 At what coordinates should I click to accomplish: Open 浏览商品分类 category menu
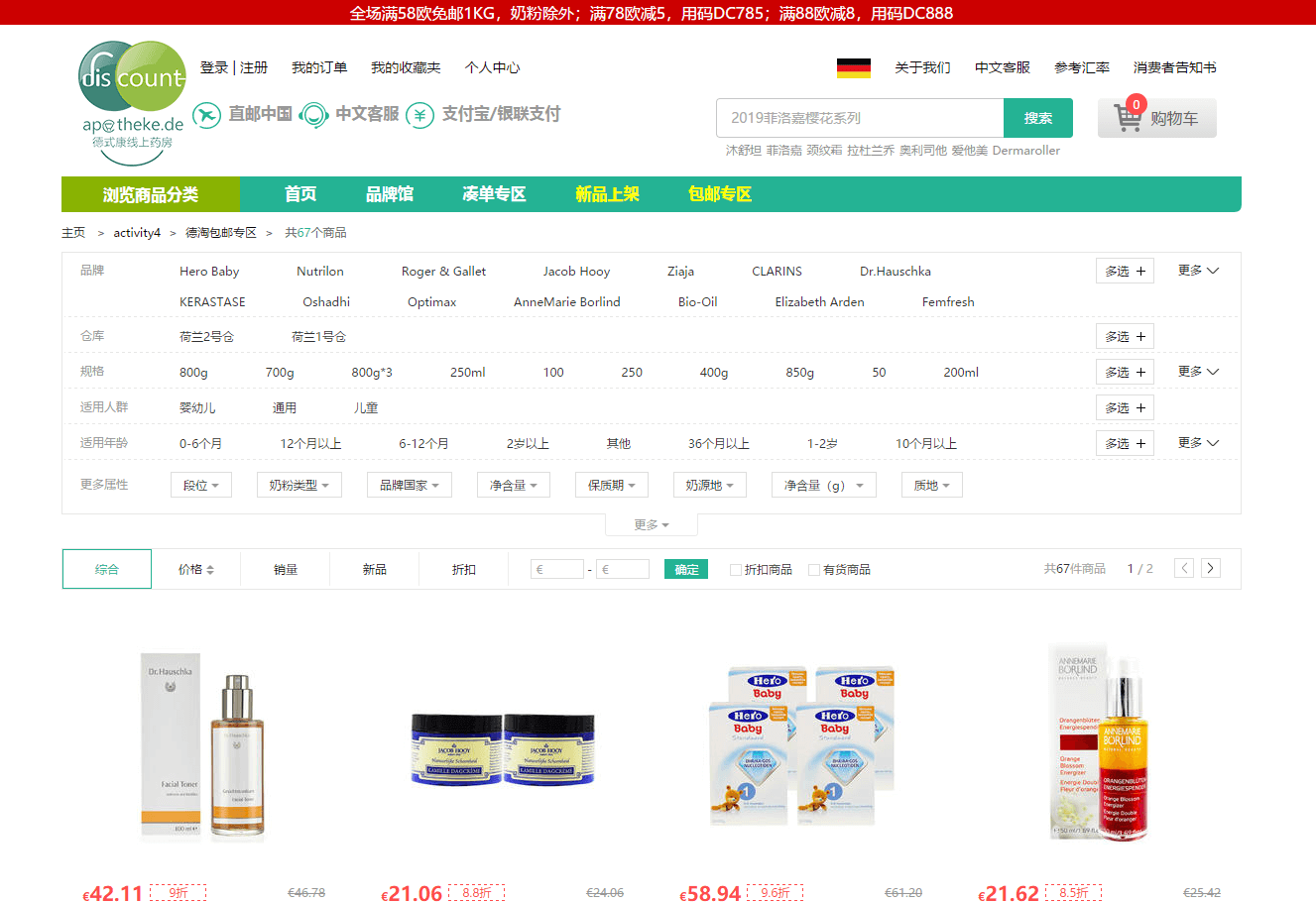(x=151, y=194)
